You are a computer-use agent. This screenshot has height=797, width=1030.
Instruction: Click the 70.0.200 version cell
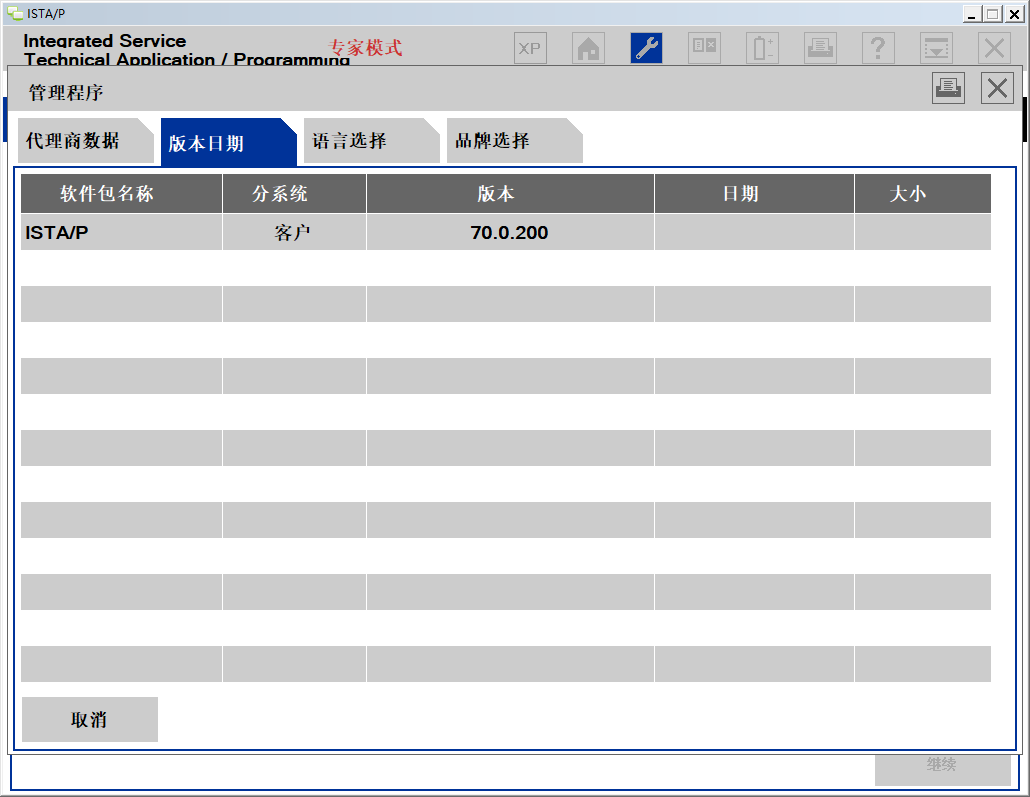point(510,233)
